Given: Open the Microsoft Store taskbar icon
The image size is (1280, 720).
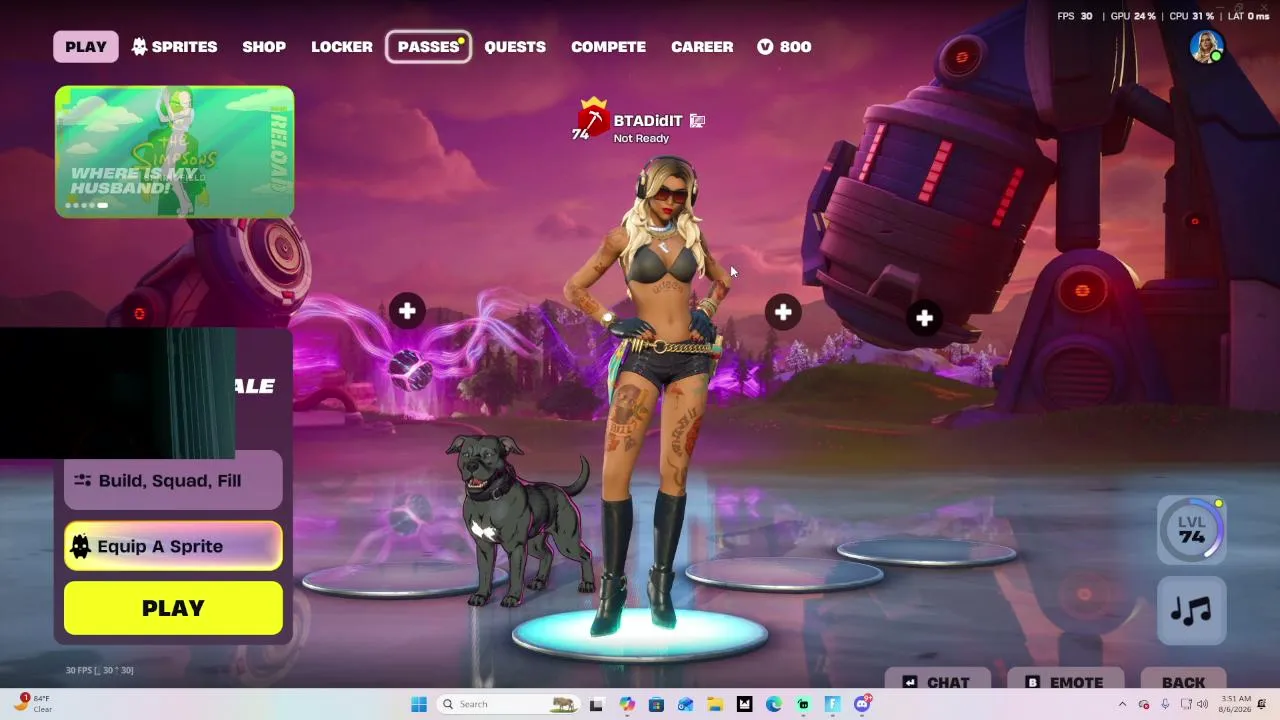Looking at the screenshot, I should [656, 704].
